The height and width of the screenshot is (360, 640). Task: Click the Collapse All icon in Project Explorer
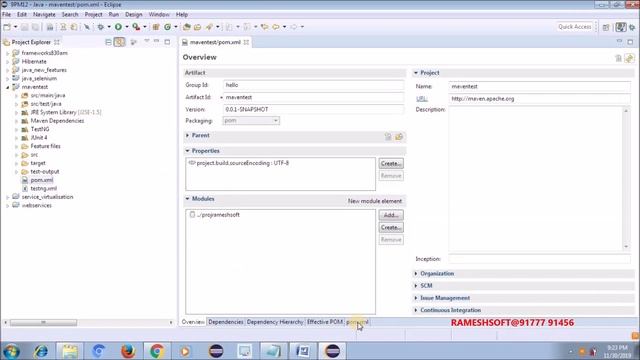click(x=108, y=42)
